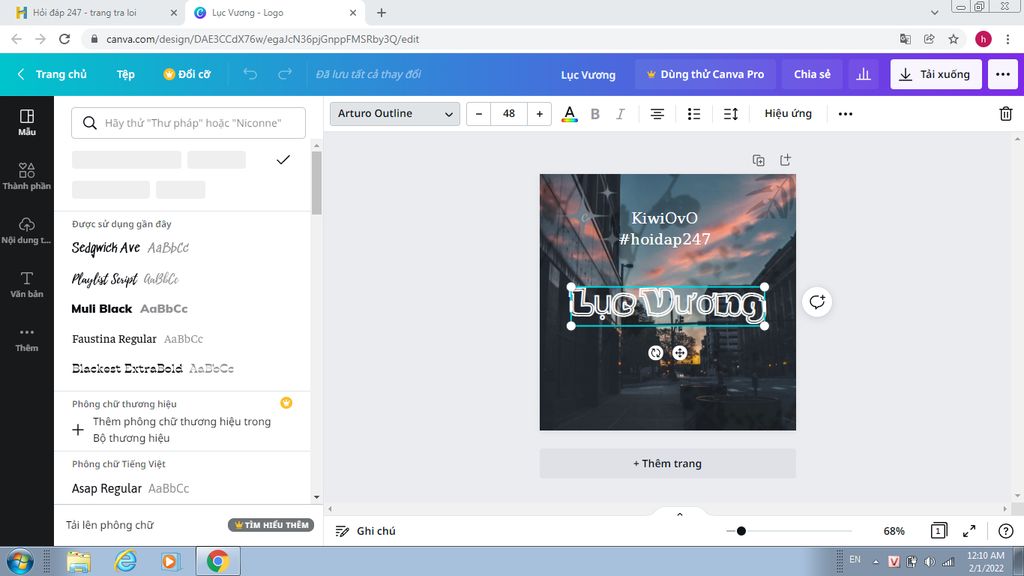1024x576 pixels.
Task: Open the help question mark button
Action: point(1006,531)
